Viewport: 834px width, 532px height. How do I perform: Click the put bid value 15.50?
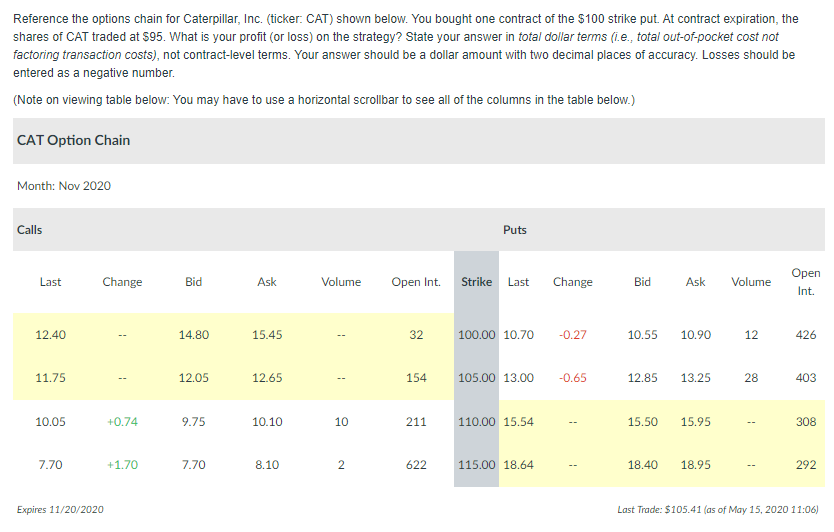click(x=642, y=422)
